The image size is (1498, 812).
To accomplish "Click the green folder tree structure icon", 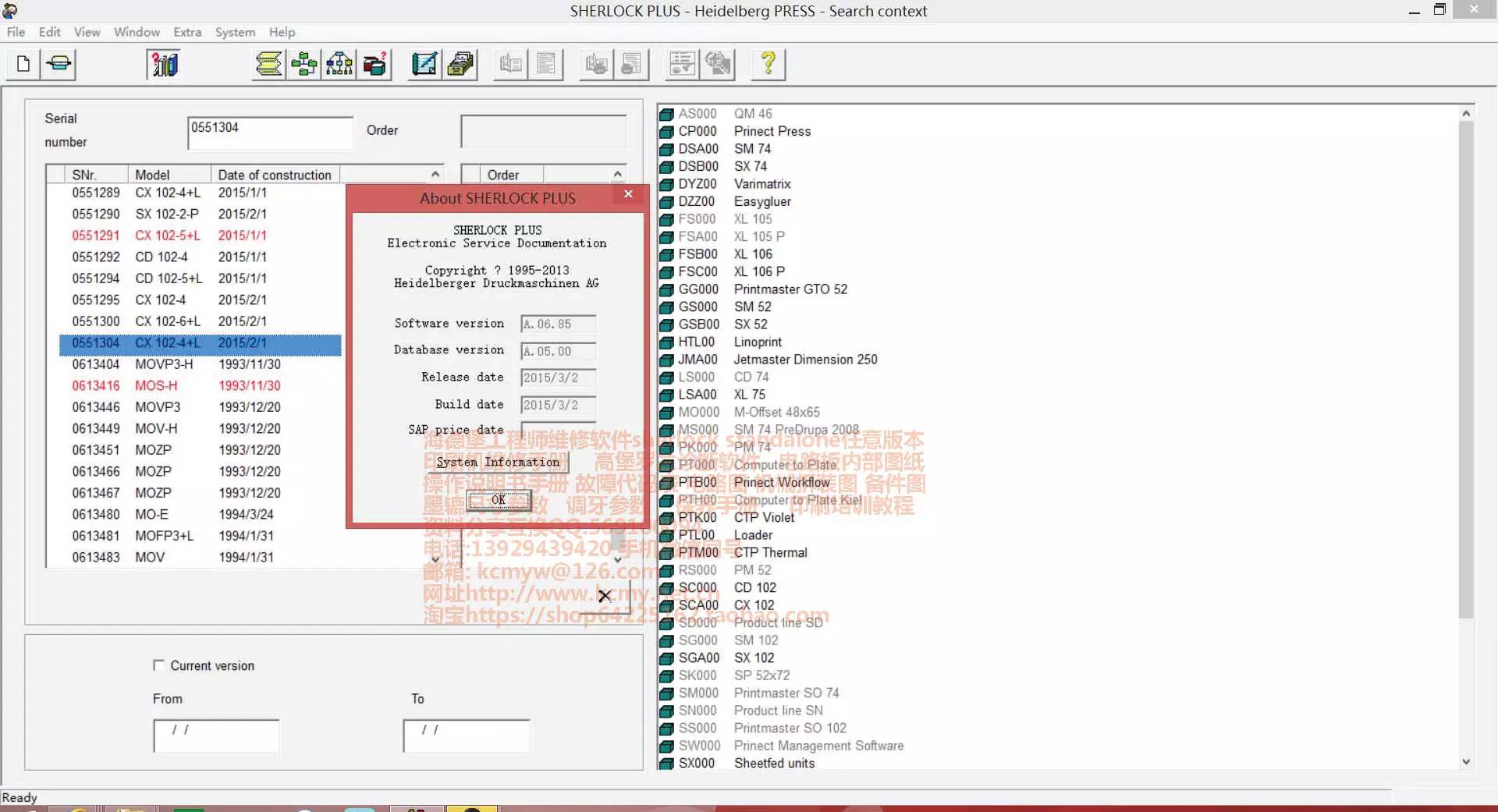I will [x=304, y=64].
